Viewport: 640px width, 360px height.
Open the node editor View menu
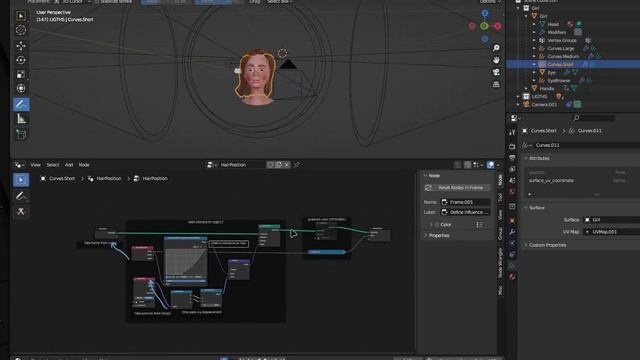[36, 165]
